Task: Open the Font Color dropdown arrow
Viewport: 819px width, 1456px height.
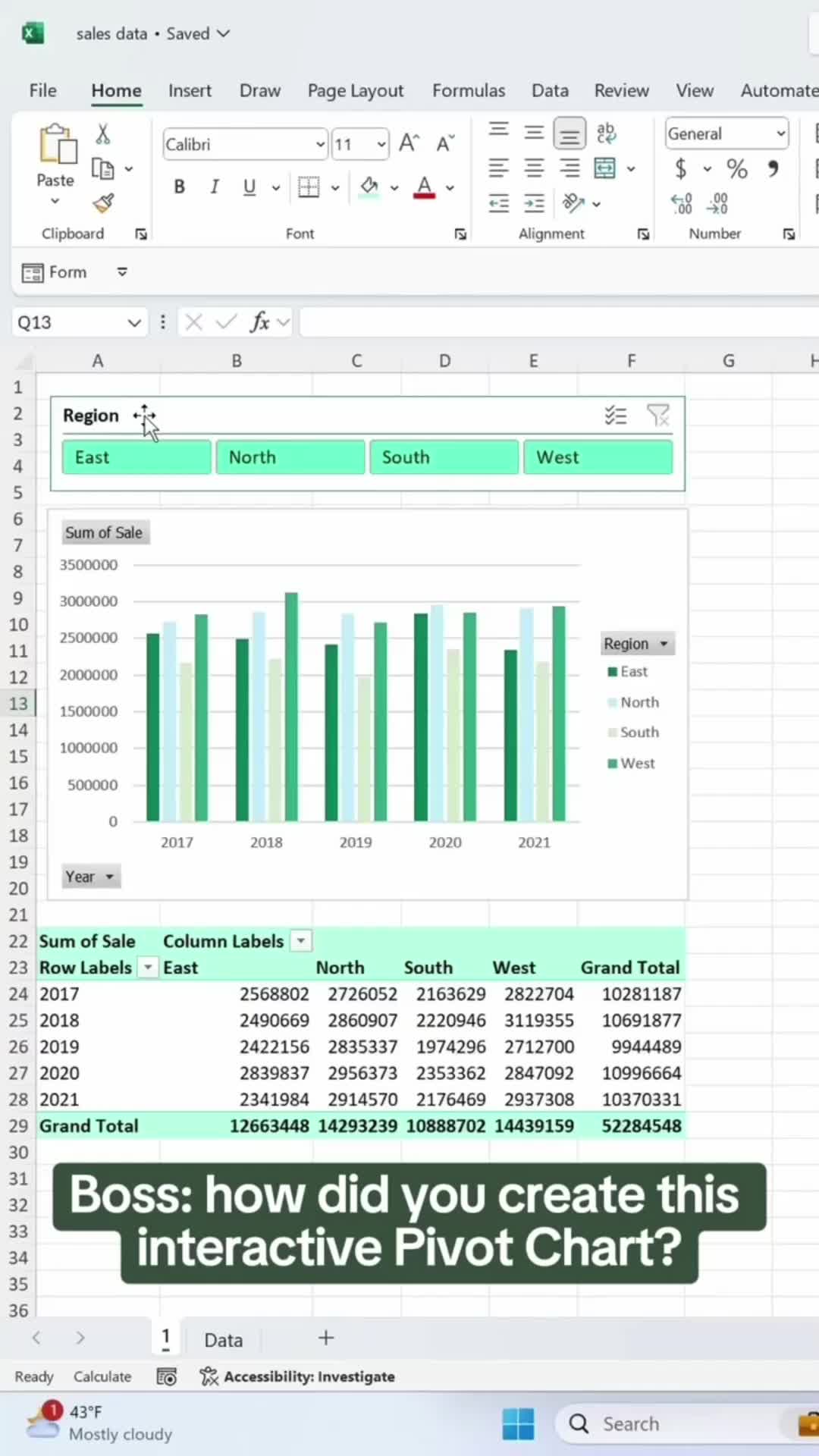Action: tap(450, 188)
